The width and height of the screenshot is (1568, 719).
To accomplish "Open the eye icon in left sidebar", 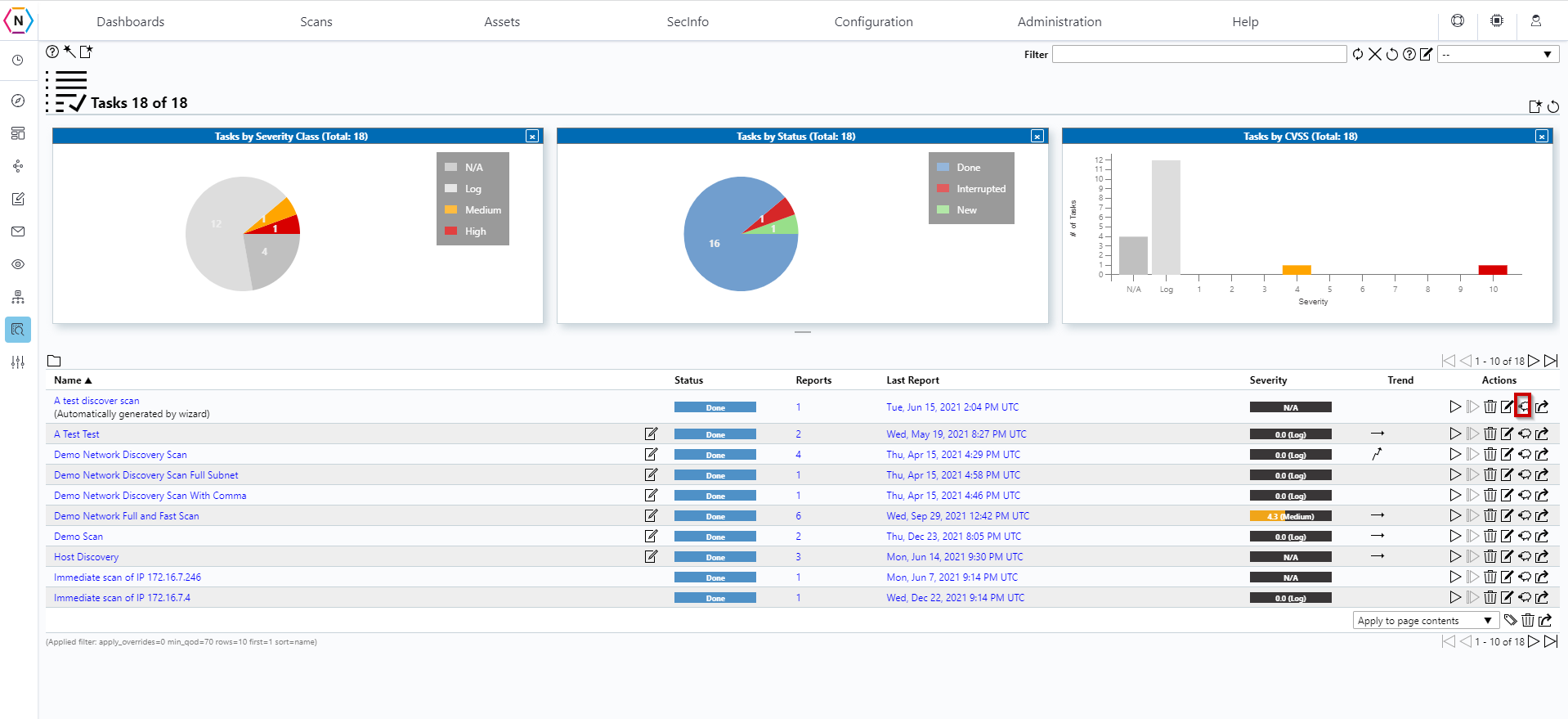I will 18,264.
